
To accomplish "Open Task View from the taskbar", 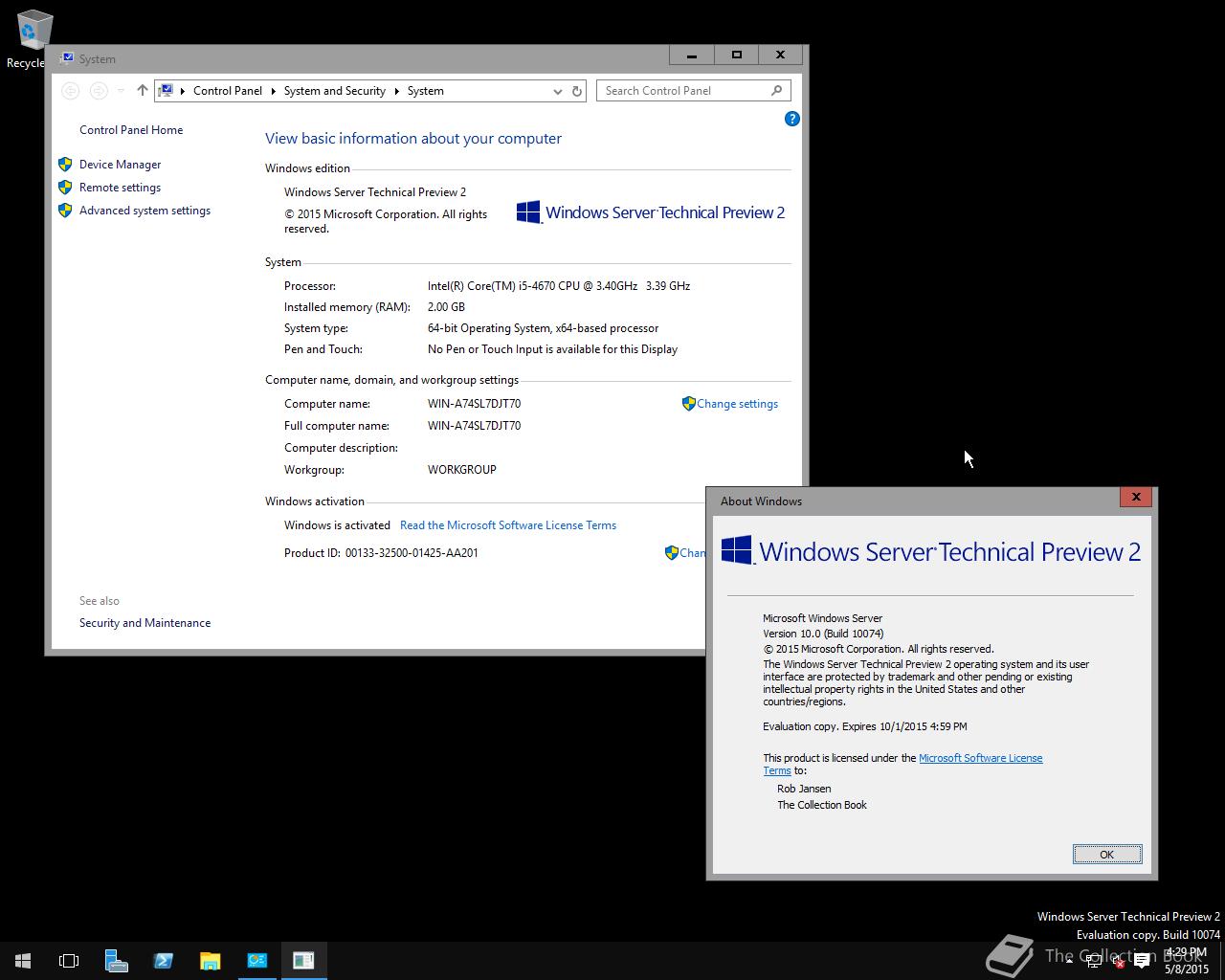I will [69, 961].
